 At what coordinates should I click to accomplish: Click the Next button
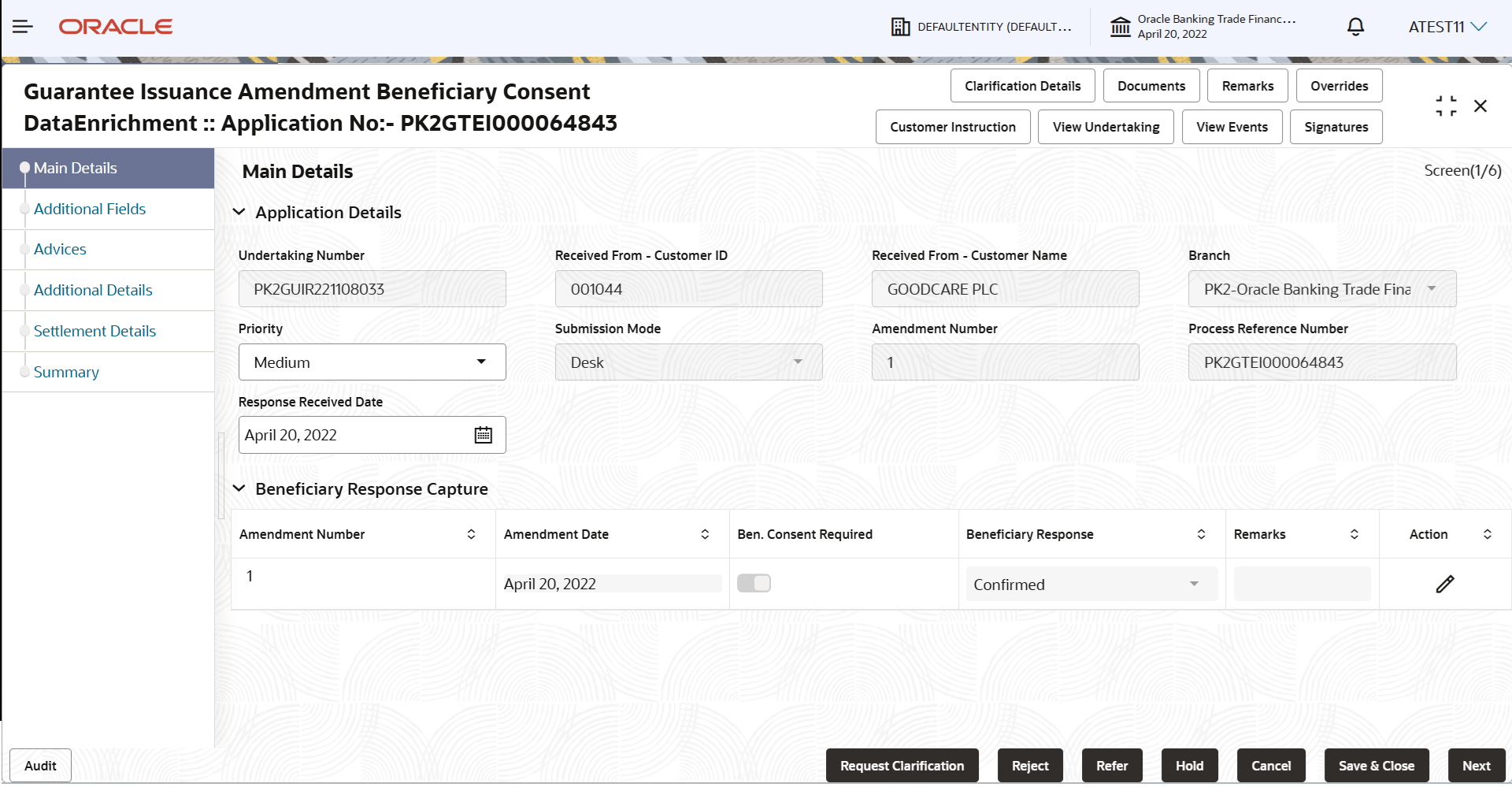tap(1477, 766)
